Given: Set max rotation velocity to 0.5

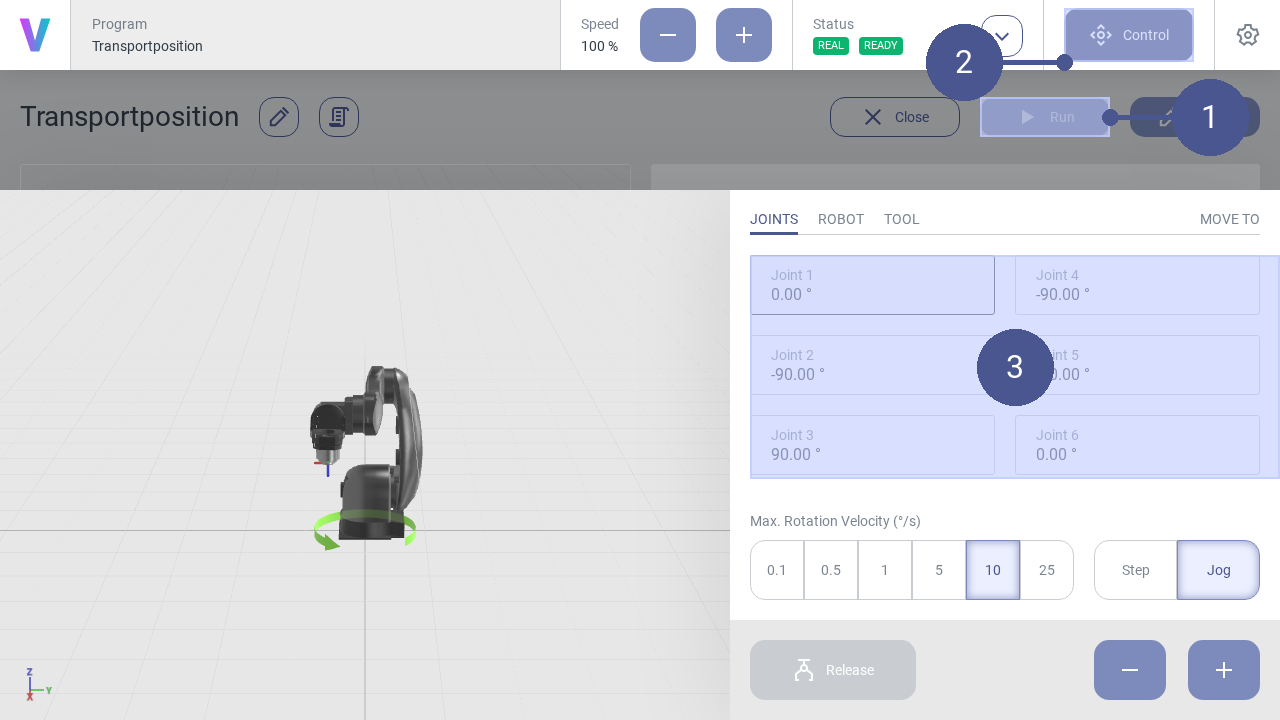Looking at the screenshot, I should (x=831, y=570).
